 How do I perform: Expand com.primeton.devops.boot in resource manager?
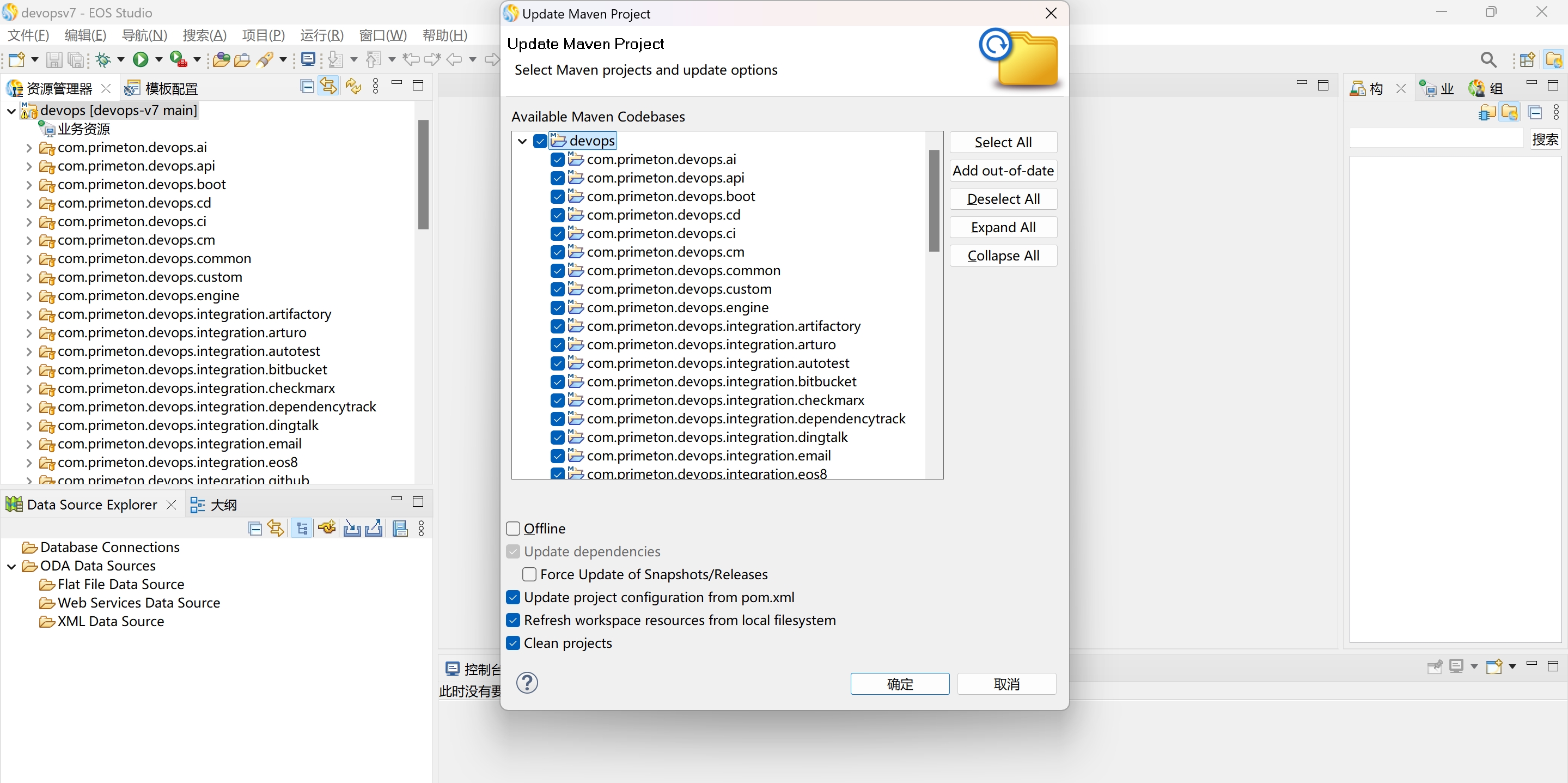[x=29, y=185]
